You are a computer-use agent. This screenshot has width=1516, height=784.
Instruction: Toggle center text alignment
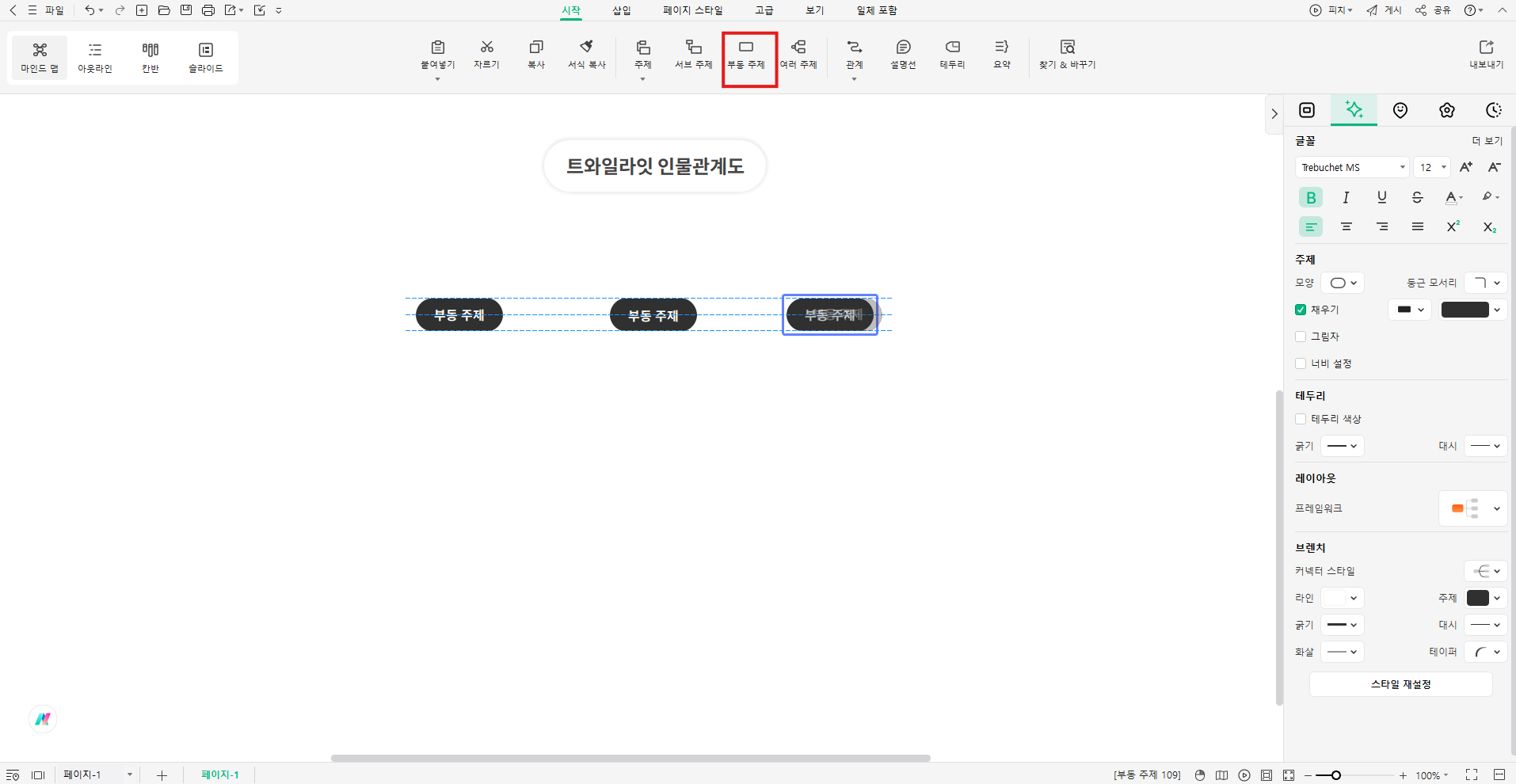pyautogui.click(x=1346, y=227)
